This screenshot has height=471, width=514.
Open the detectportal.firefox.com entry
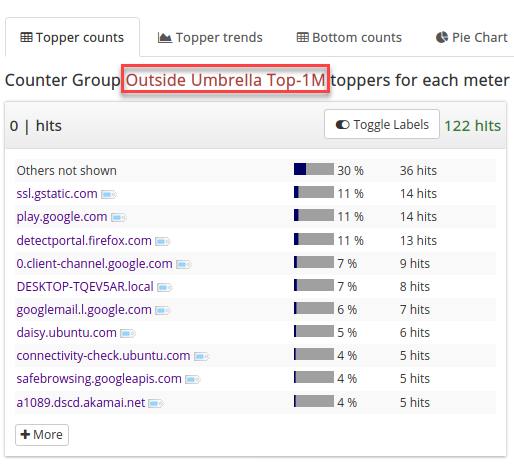pos(84,241)
